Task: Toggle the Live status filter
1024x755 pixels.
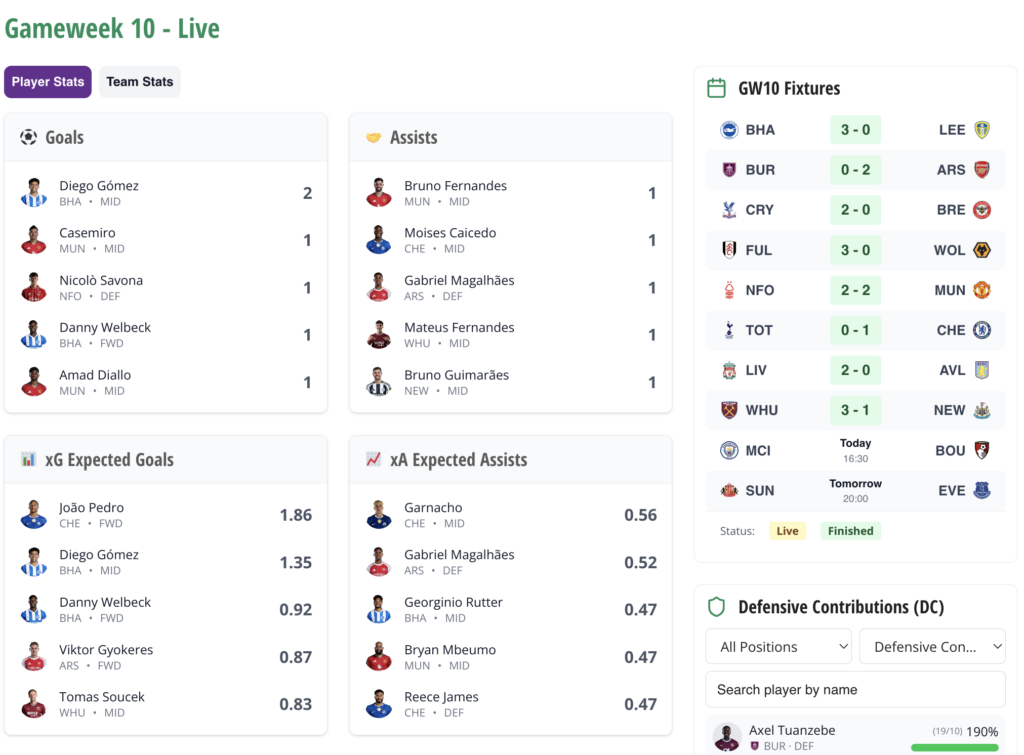Action: click(788, 531)
